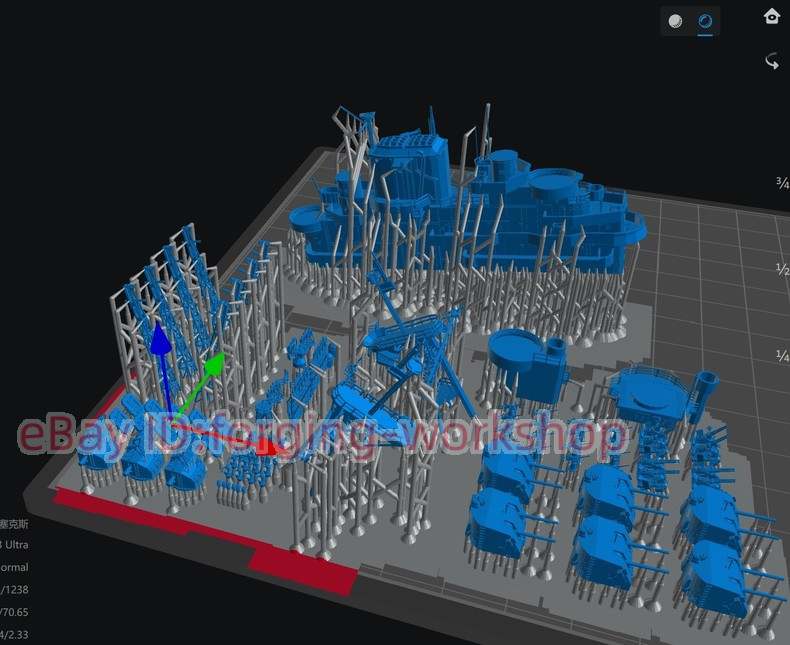790x645 pixels.
Task: Click the value text '/70.65'
Action: [14, 612]
